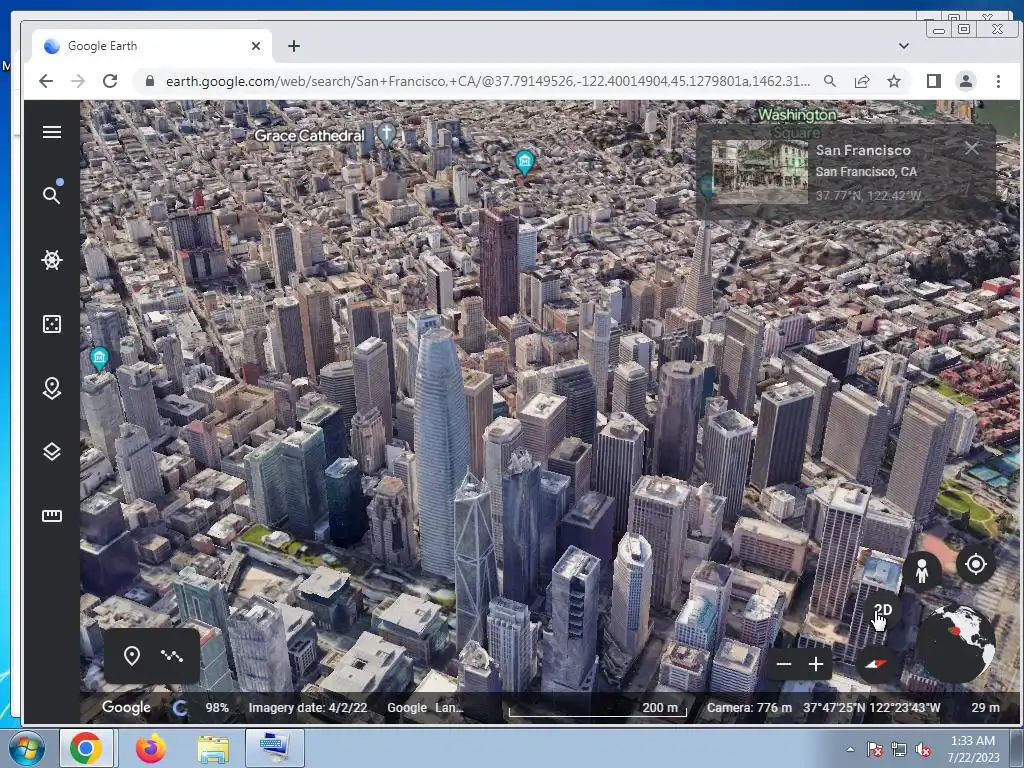This screenshot has height=768, width=1024.
Task: Go forward with browser forward arrow
Action: click(78, 81)
